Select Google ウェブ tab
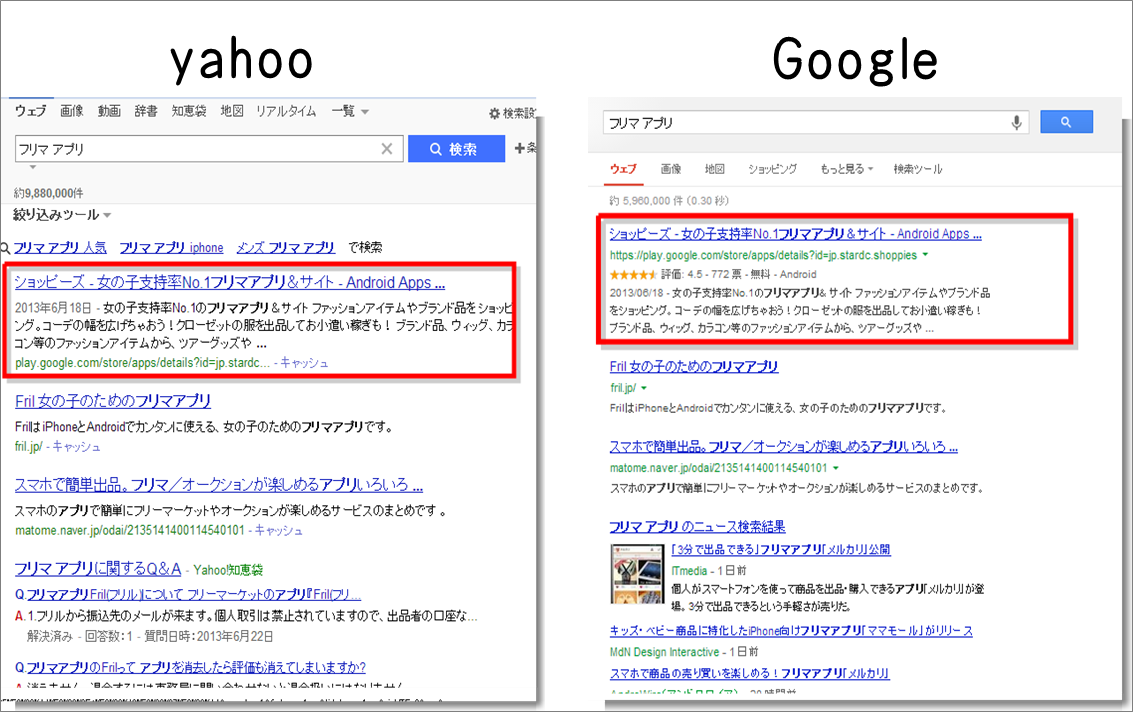The height and width of the screenshot is (712, 1133). coord(623,169)
